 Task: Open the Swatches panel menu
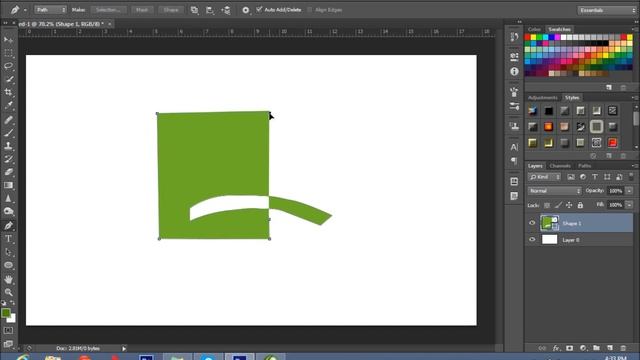[x=634, y=29]
